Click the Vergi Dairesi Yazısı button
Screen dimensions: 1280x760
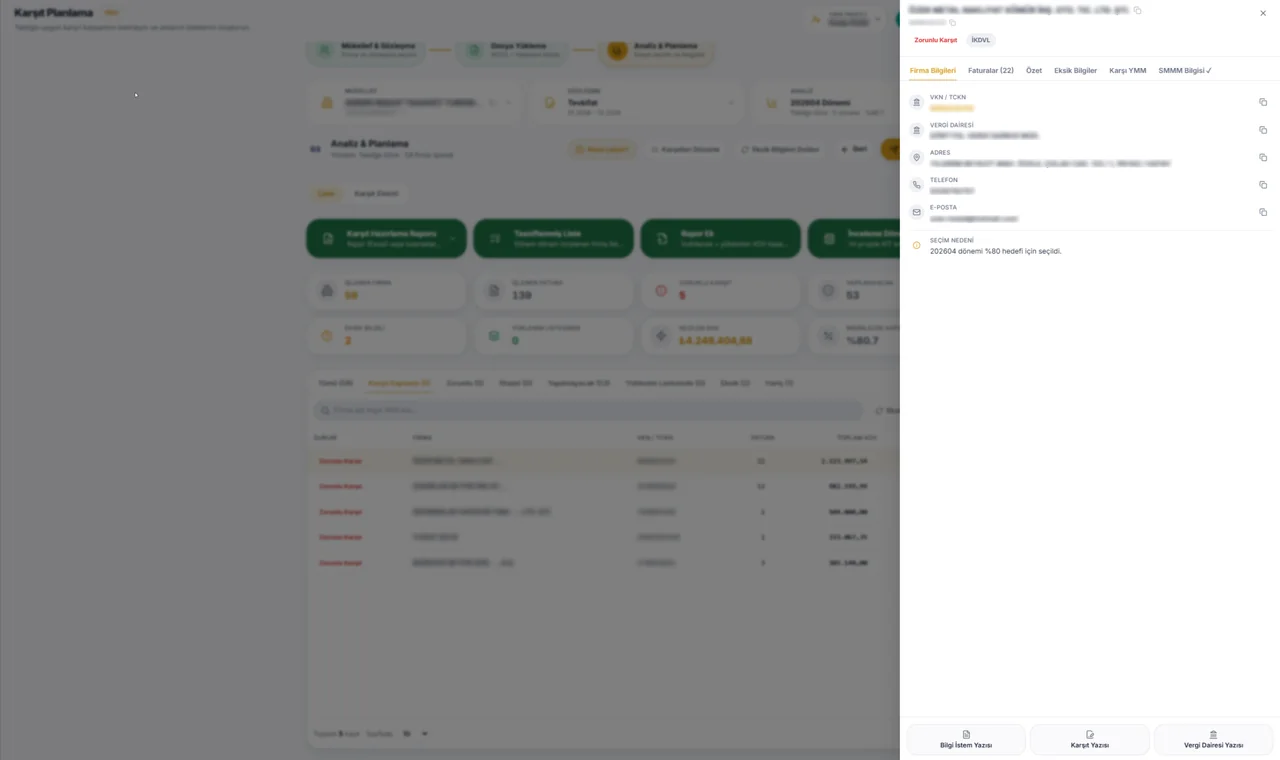tap(1213, 739)
